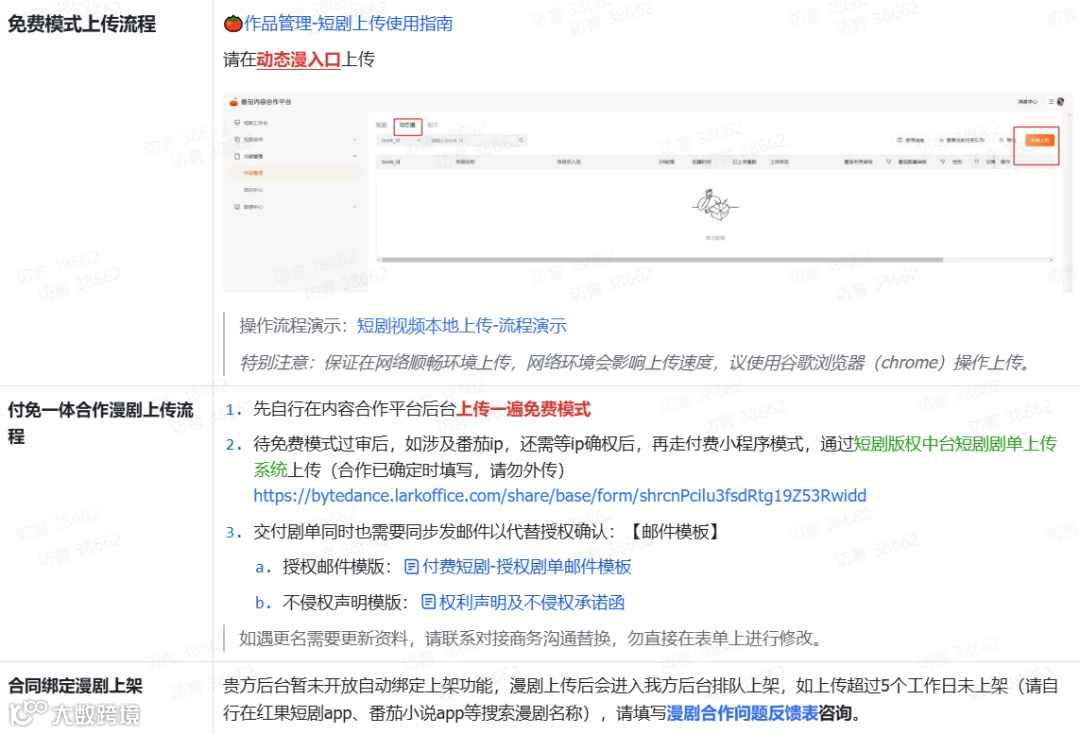Toggle the 性别 column filter funnel
The image size is (1080, 734).
[977, 159]
